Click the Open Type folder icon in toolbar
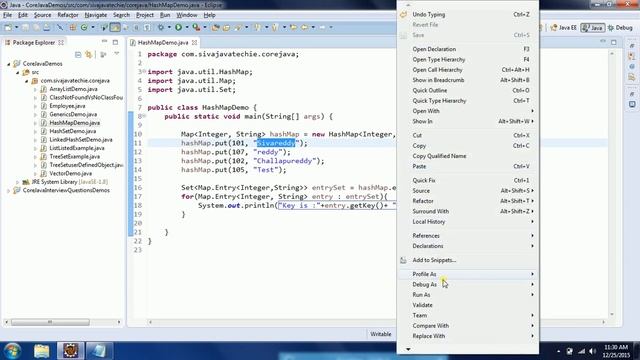The image size is (640, 360). coord(215,27)
